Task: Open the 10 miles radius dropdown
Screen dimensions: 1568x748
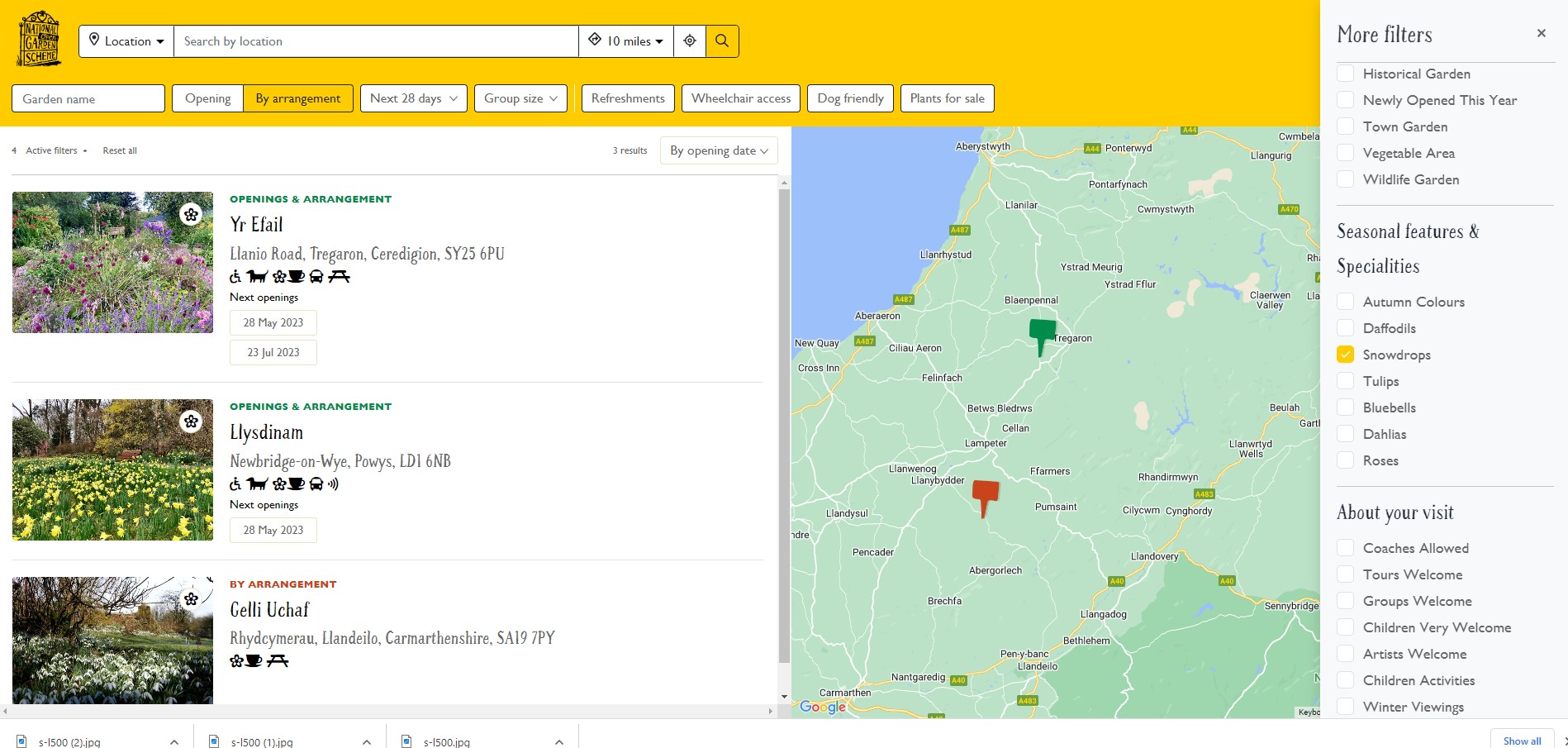Action: 625,41
